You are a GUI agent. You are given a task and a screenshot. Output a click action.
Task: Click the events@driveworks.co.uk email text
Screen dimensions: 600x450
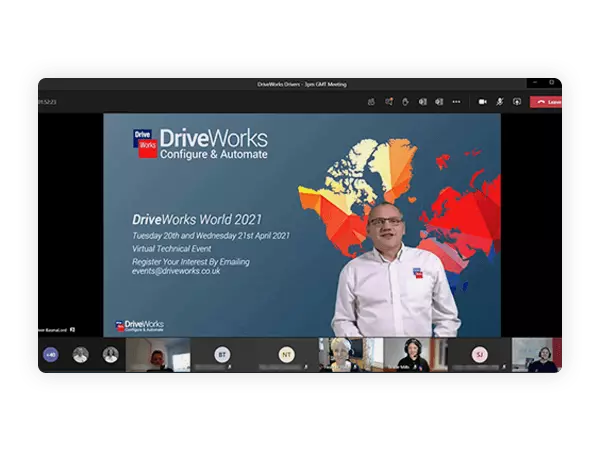[x=176, y=271]
